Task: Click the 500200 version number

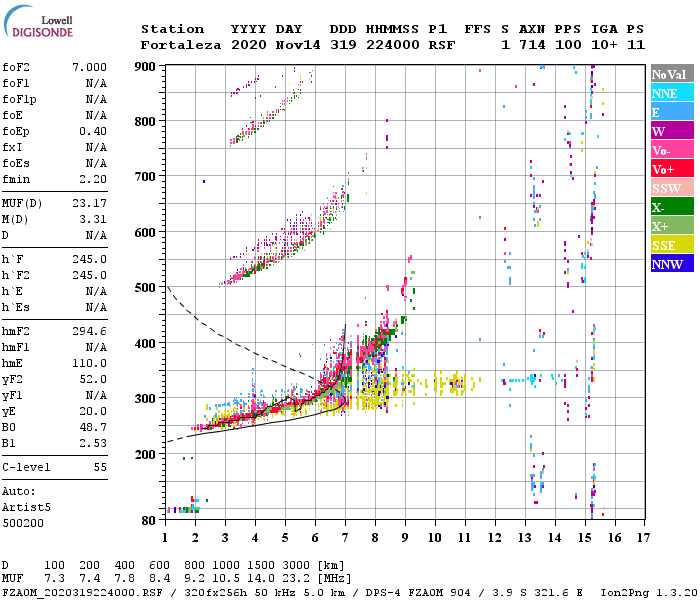Action: 23,523
